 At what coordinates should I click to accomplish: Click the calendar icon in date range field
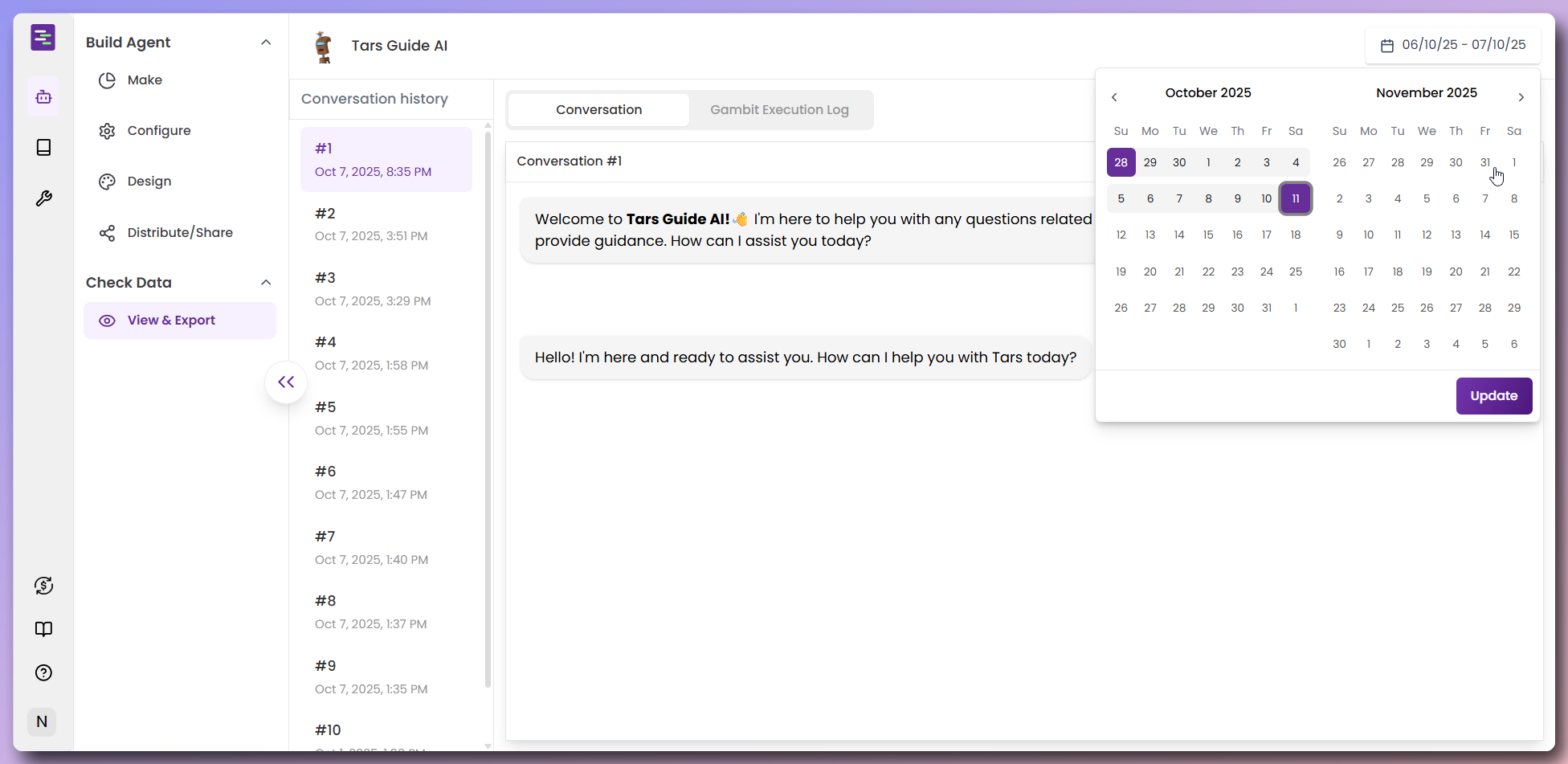tap(1387, 46)
